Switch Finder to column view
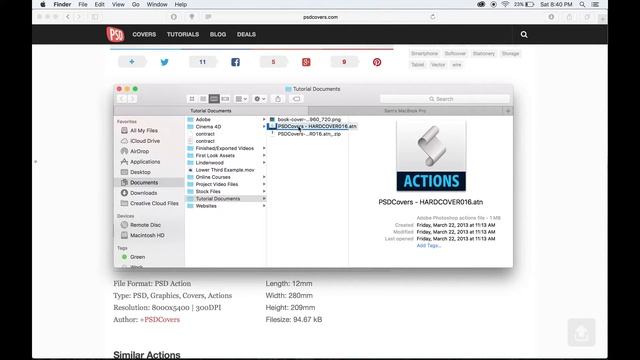 coord(214,99)
